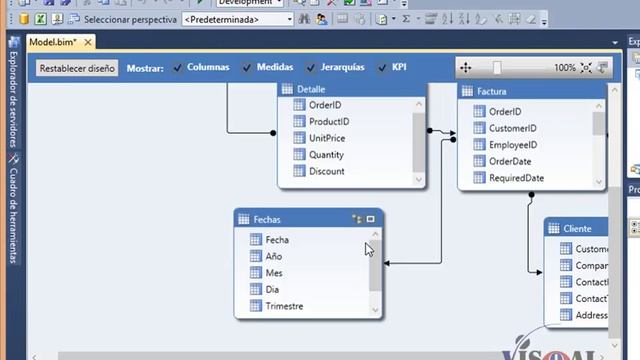Image resolution: width=640 pixels, height=360 pixels.
Task: Close the Model.bim tab
Action: click(x=88, y=42)
